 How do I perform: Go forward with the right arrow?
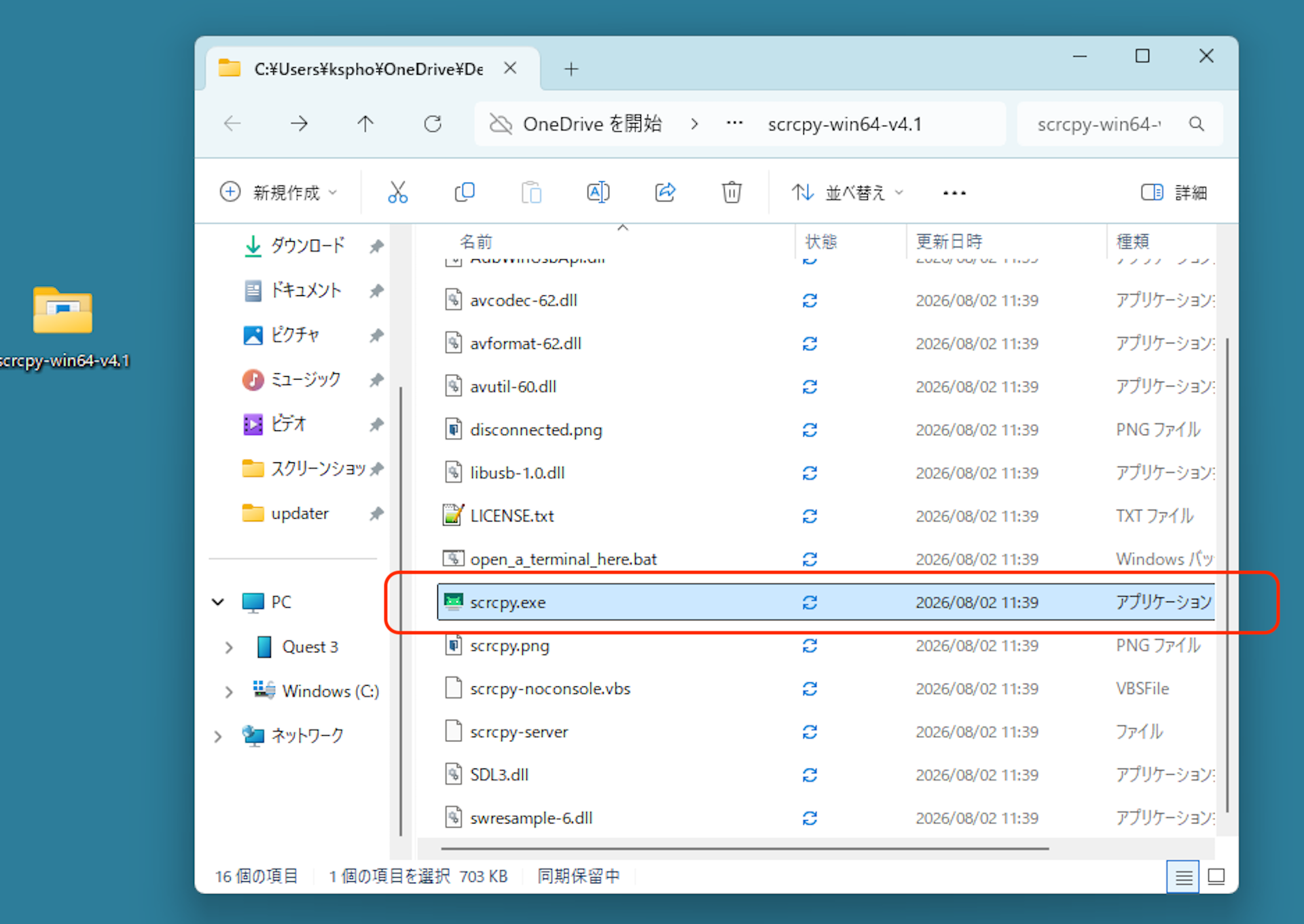[299, 124]
